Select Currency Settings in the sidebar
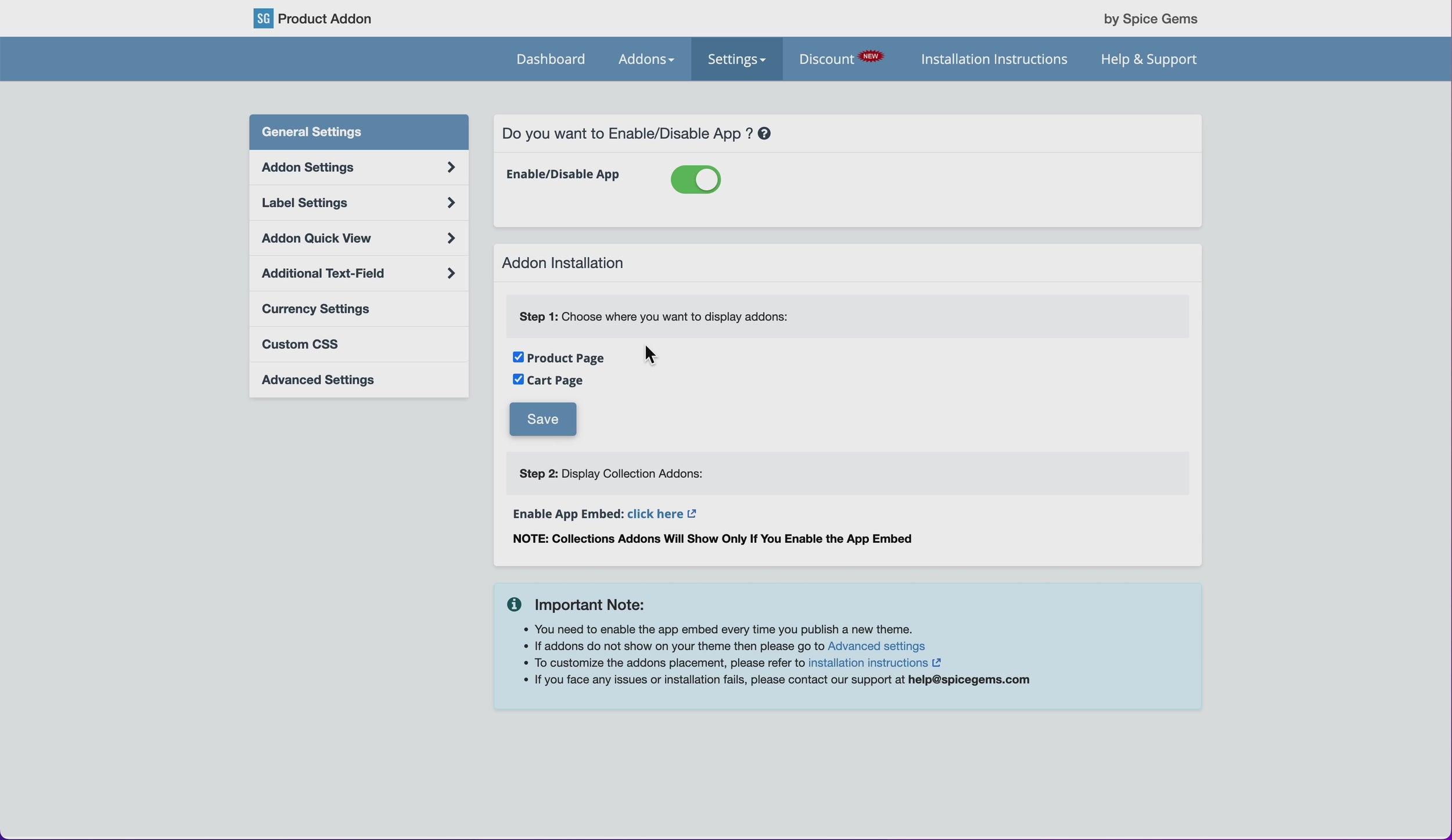The image size is (1452, 840). [x=359, y=309]
